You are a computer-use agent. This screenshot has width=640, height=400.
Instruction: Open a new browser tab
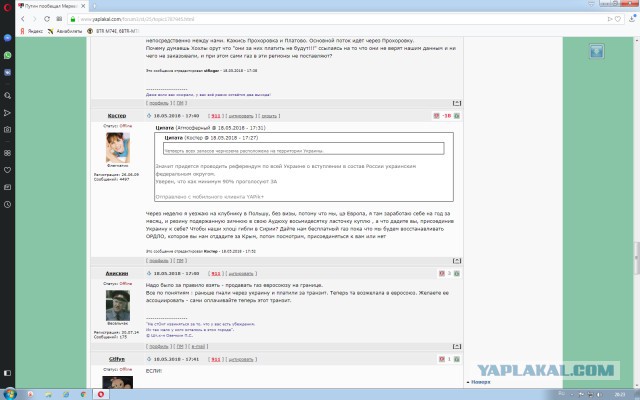click(95, 6)
